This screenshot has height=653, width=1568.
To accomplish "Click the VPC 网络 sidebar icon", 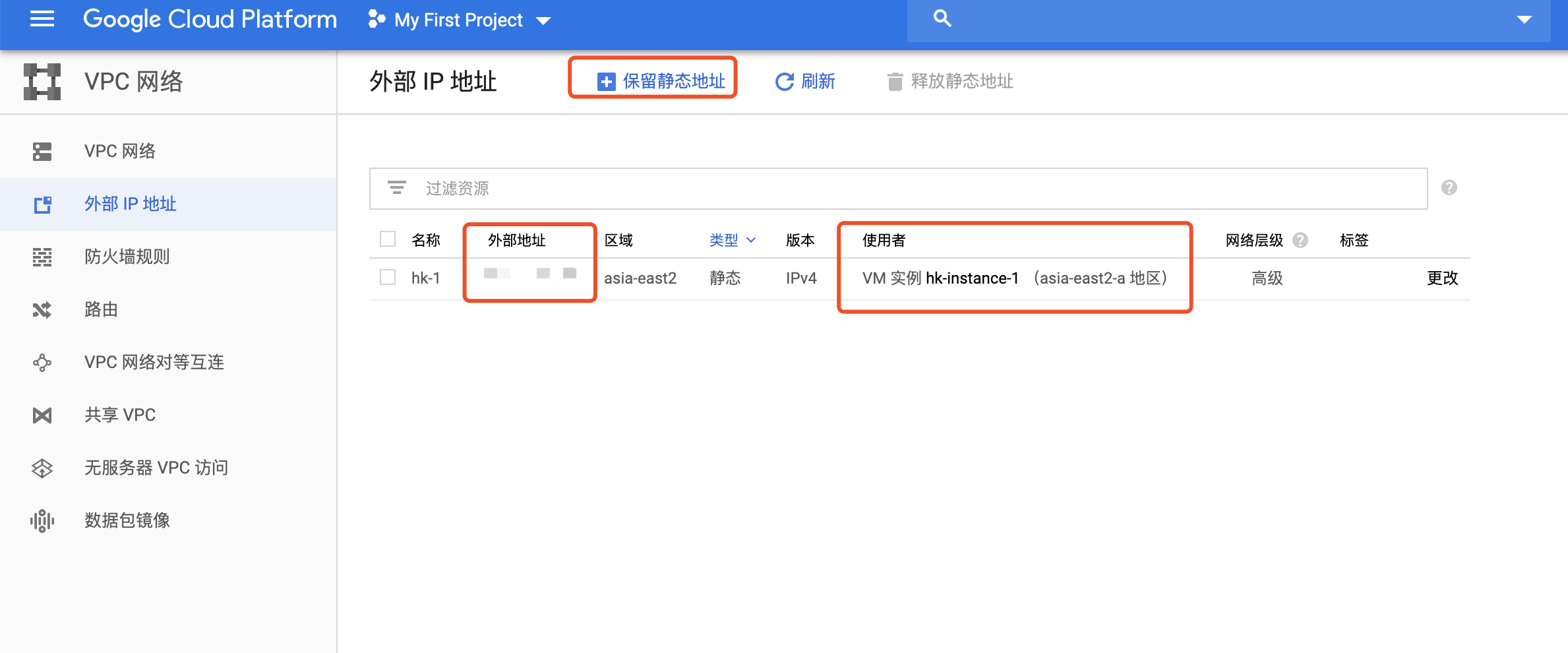I will click(42, 151).
